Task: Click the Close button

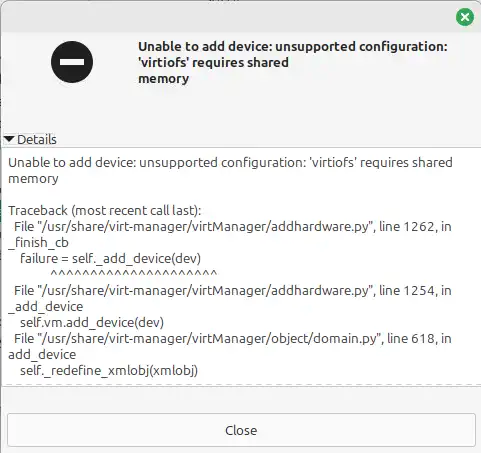Action: 241,430
